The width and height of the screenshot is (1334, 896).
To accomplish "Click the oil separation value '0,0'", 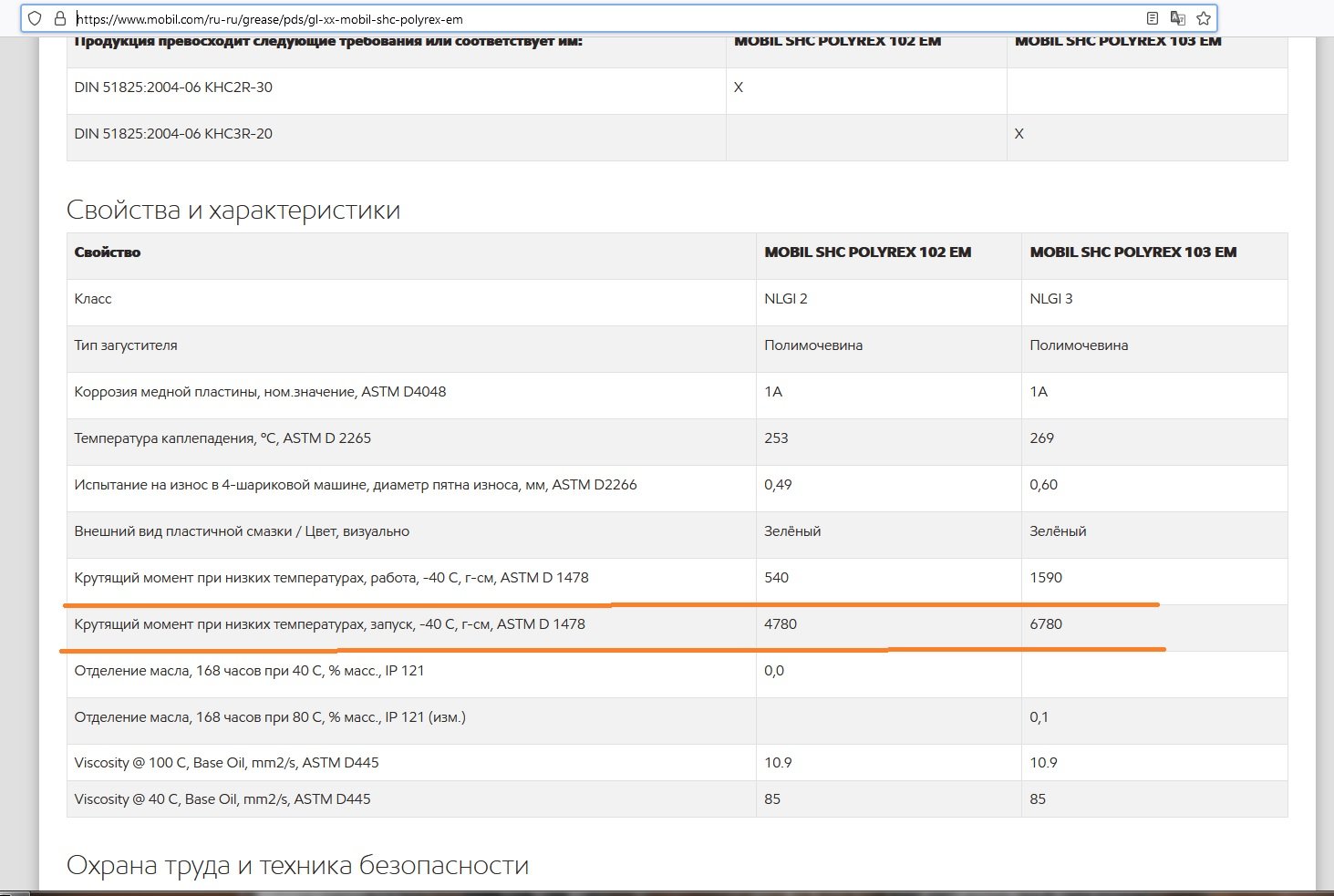I will click(774, 671).
